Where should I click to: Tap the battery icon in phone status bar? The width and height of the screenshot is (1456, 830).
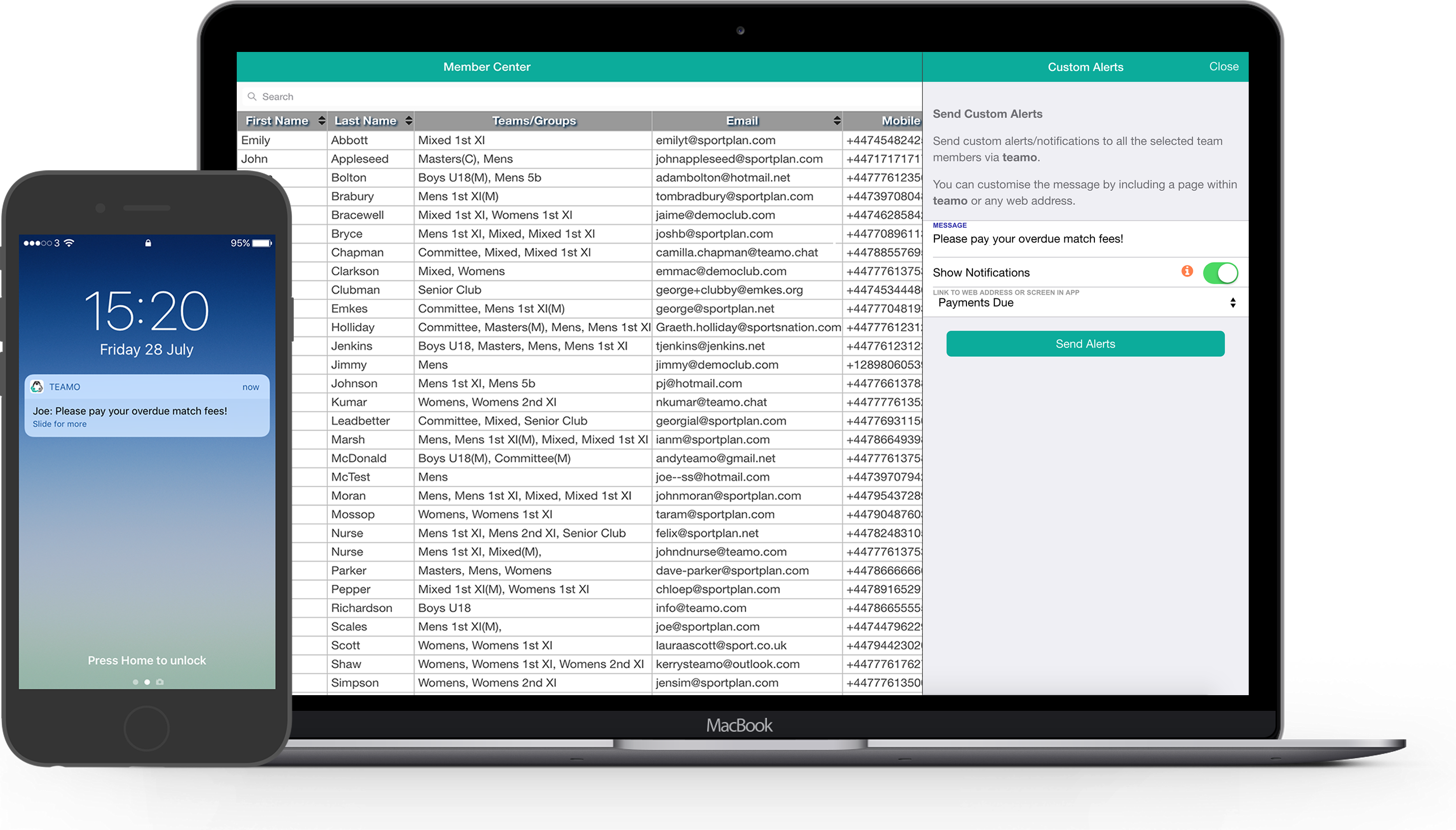[x=262, y=243]
